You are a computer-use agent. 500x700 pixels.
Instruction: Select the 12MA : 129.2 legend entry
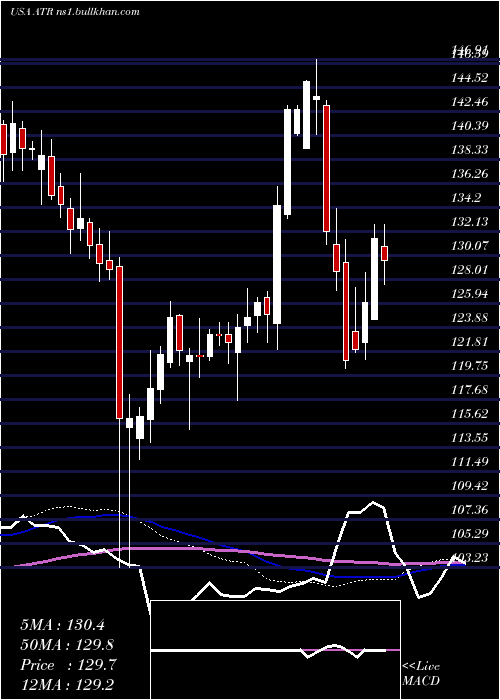tap(67, 685)
